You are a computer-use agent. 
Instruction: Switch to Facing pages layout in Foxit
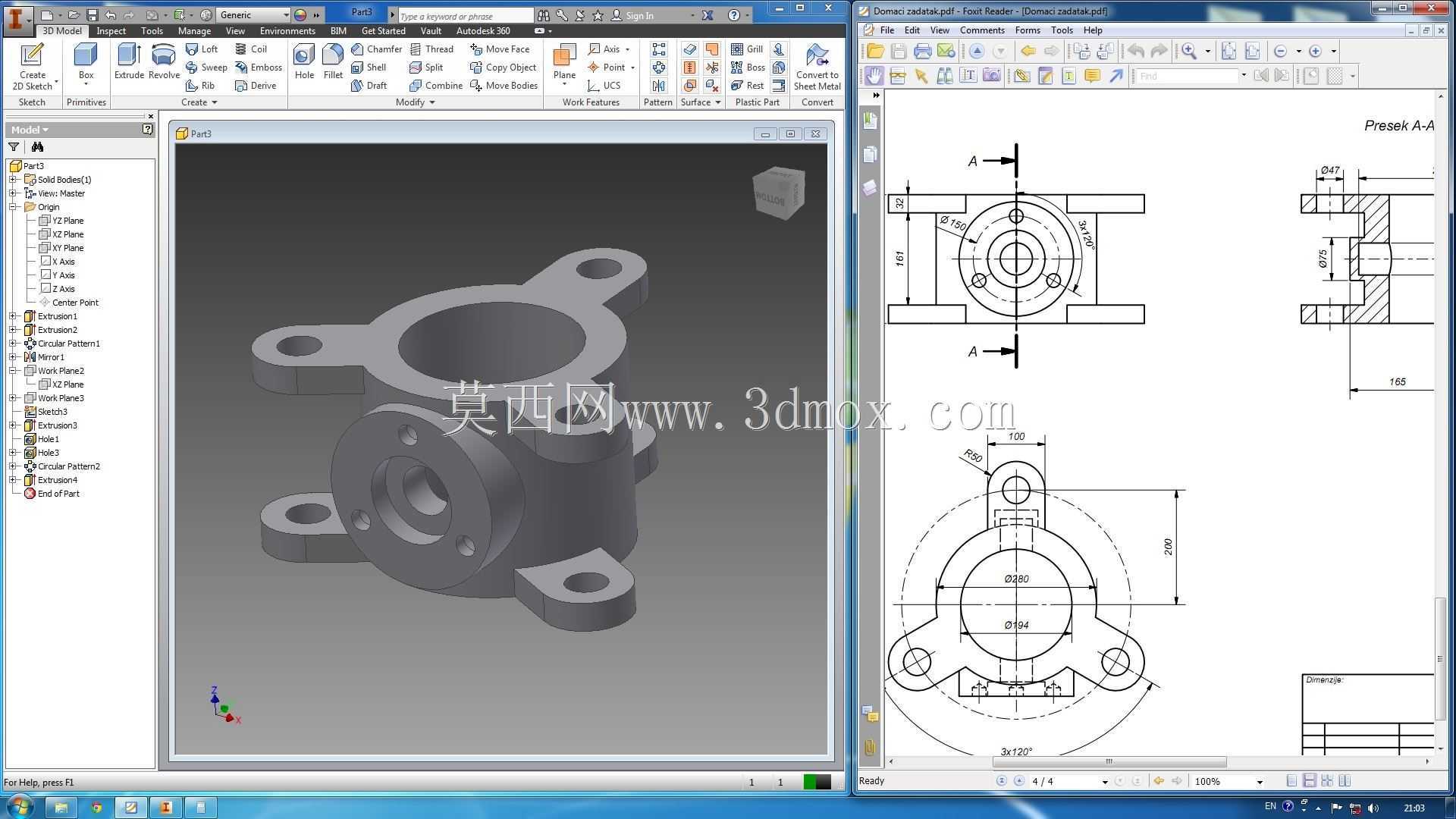coord(1327,781)
